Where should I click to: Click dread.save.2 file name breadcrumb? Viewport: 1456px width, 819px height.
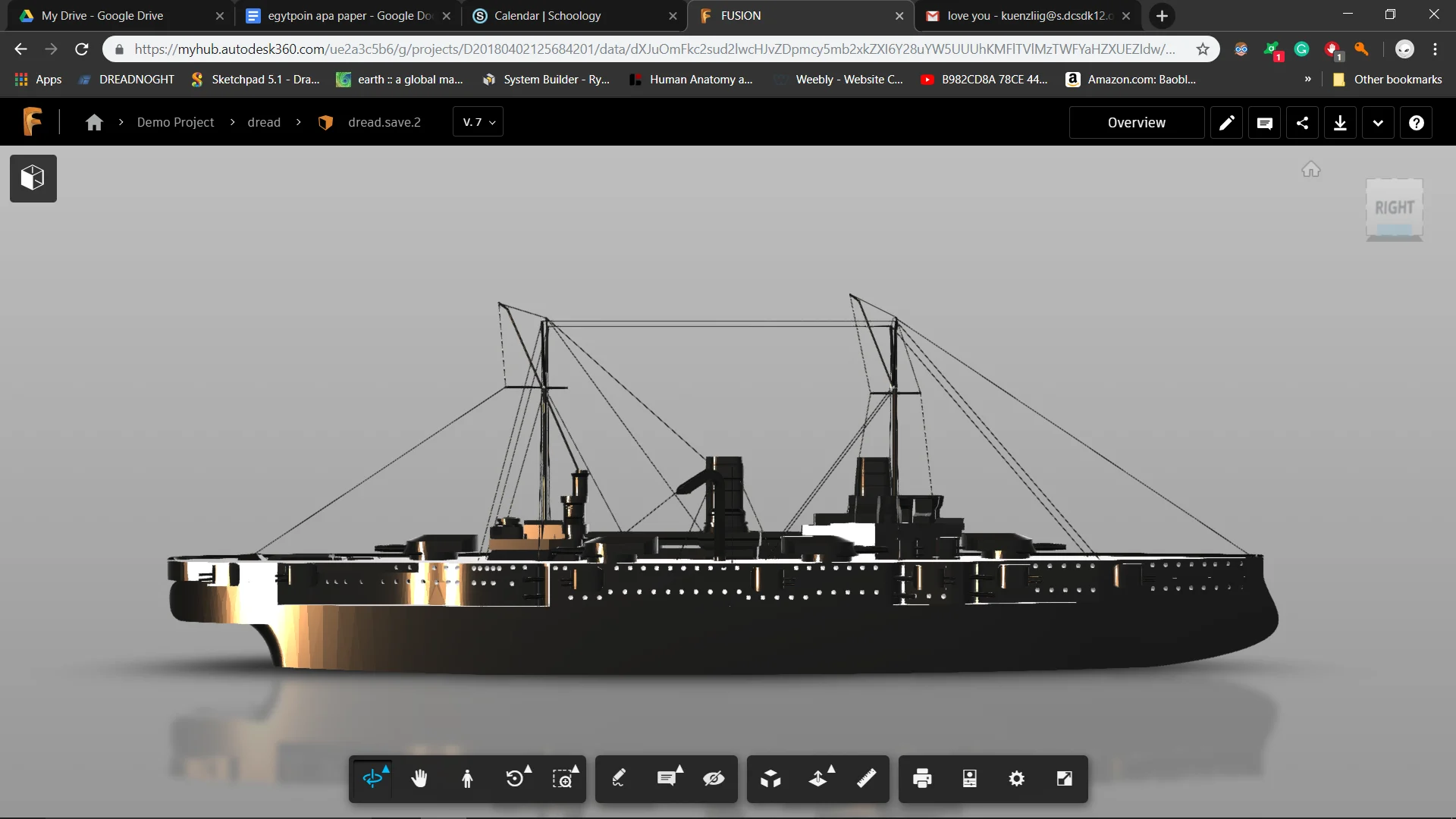(384, 122)
